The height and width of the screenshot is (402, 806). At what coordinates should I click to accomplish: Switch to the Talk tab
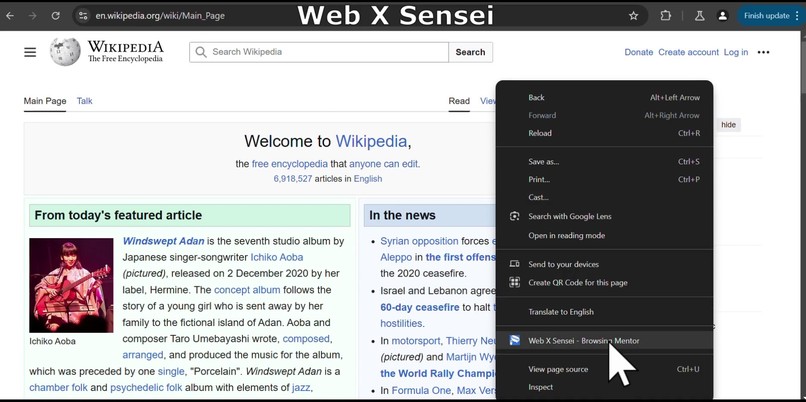click(x=84, y=101)
